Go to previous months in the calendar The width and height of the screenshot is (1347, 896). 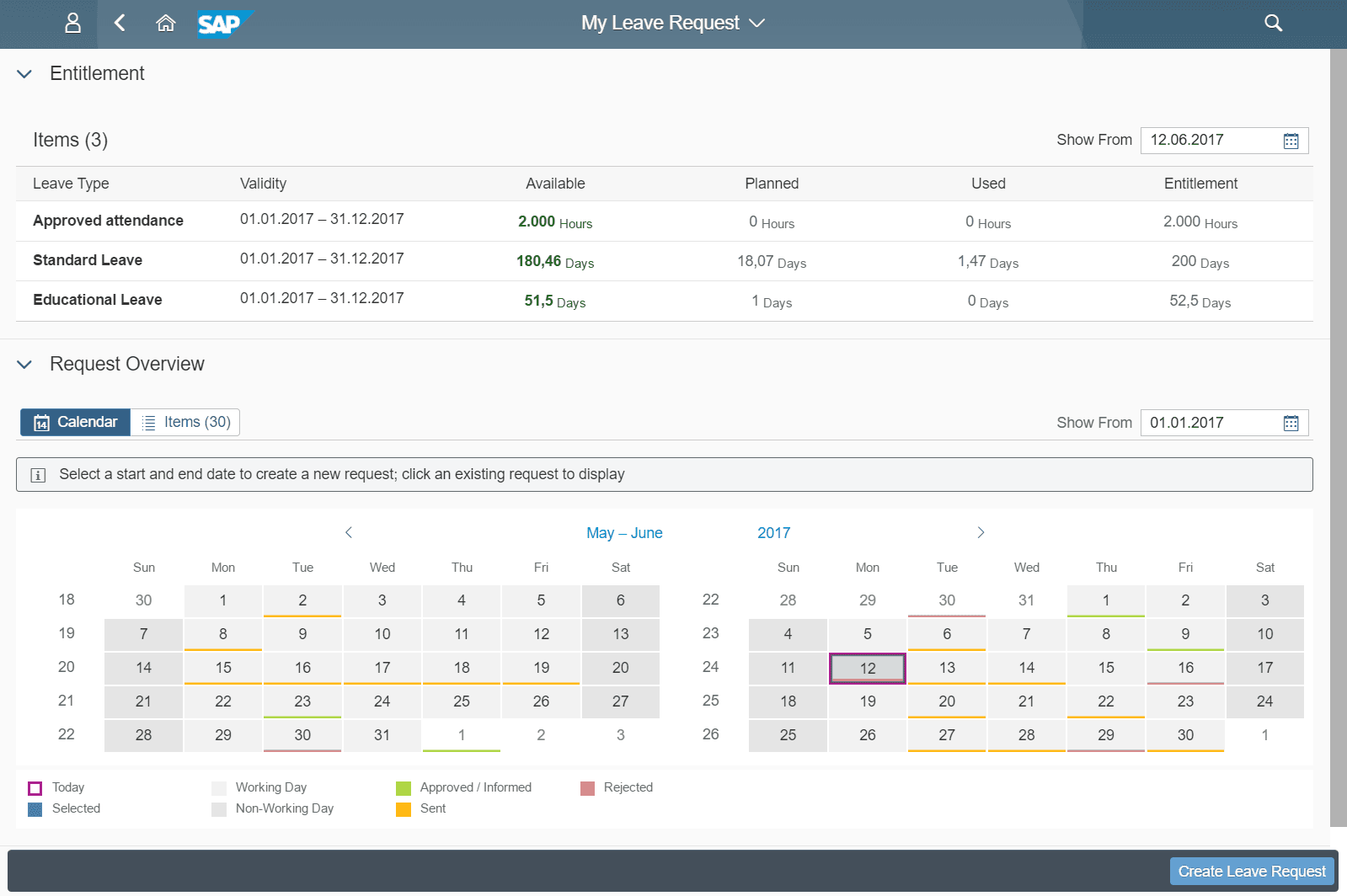coord(349,532)
